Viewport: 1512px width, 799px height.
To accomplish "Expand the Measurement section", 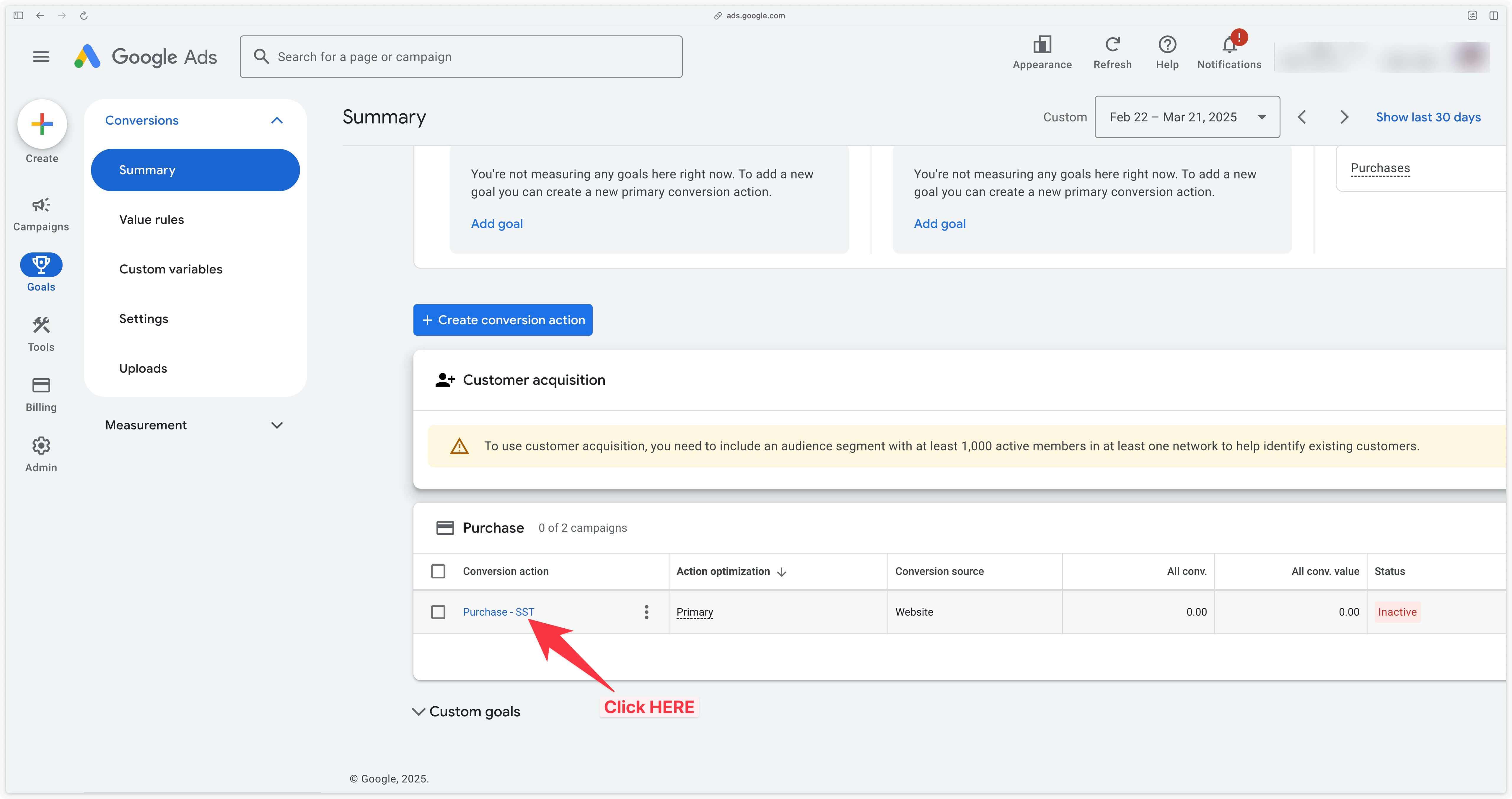I will 277,425.
